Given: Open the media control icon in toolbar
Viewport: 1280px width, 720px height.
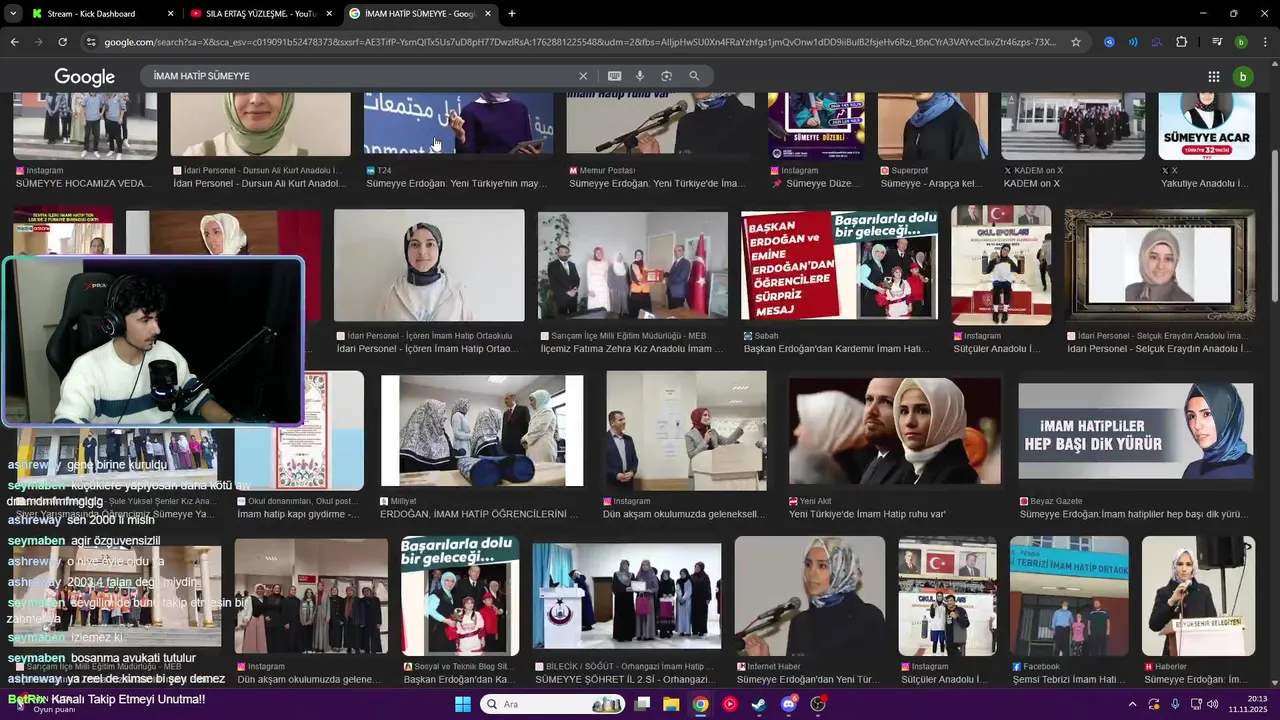Looking at the screenshot, I should [1217, 42].
